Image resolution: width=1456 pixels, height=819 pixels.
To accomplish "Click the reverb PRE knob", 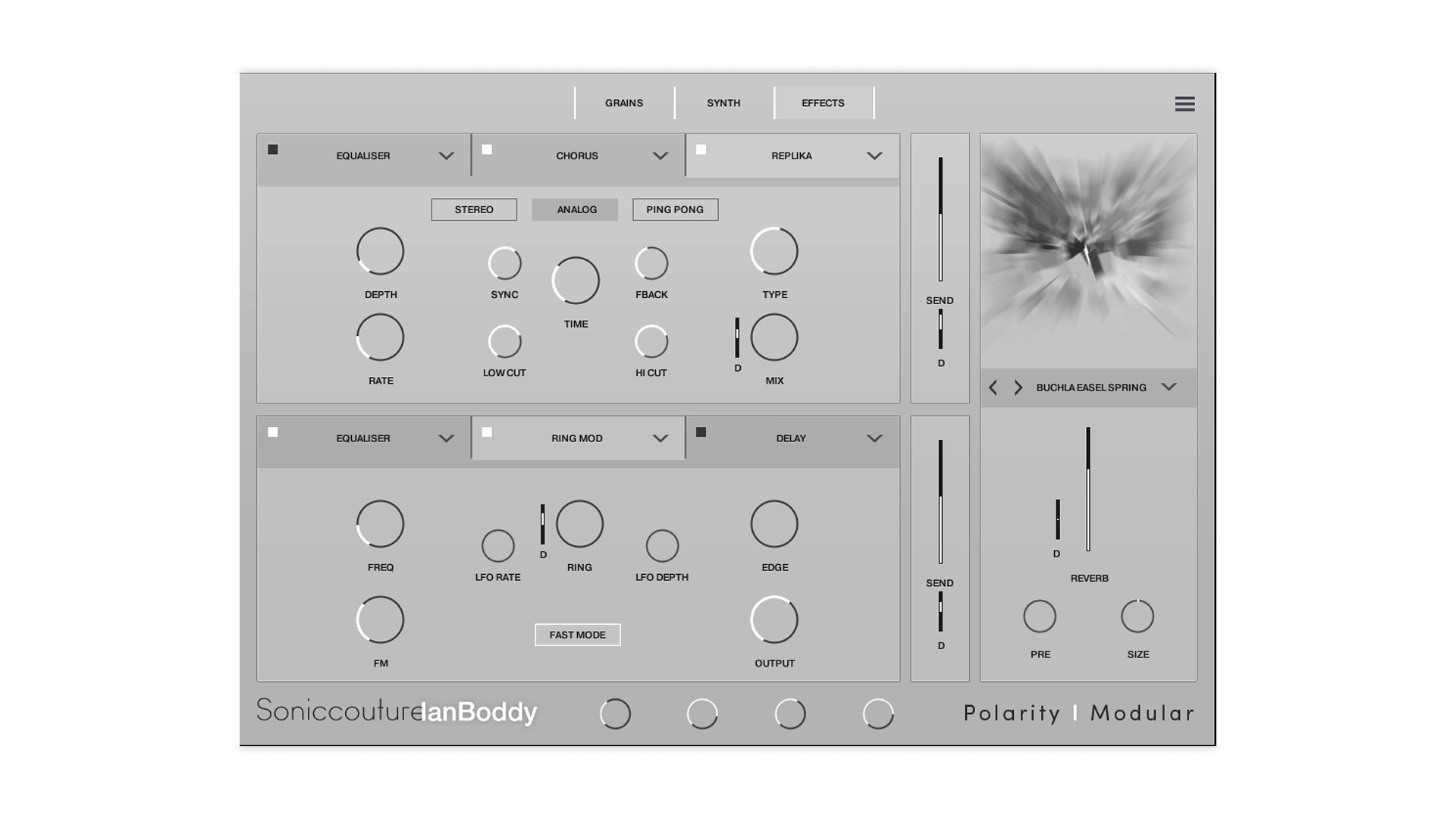I will click(x=1040, y=615).
